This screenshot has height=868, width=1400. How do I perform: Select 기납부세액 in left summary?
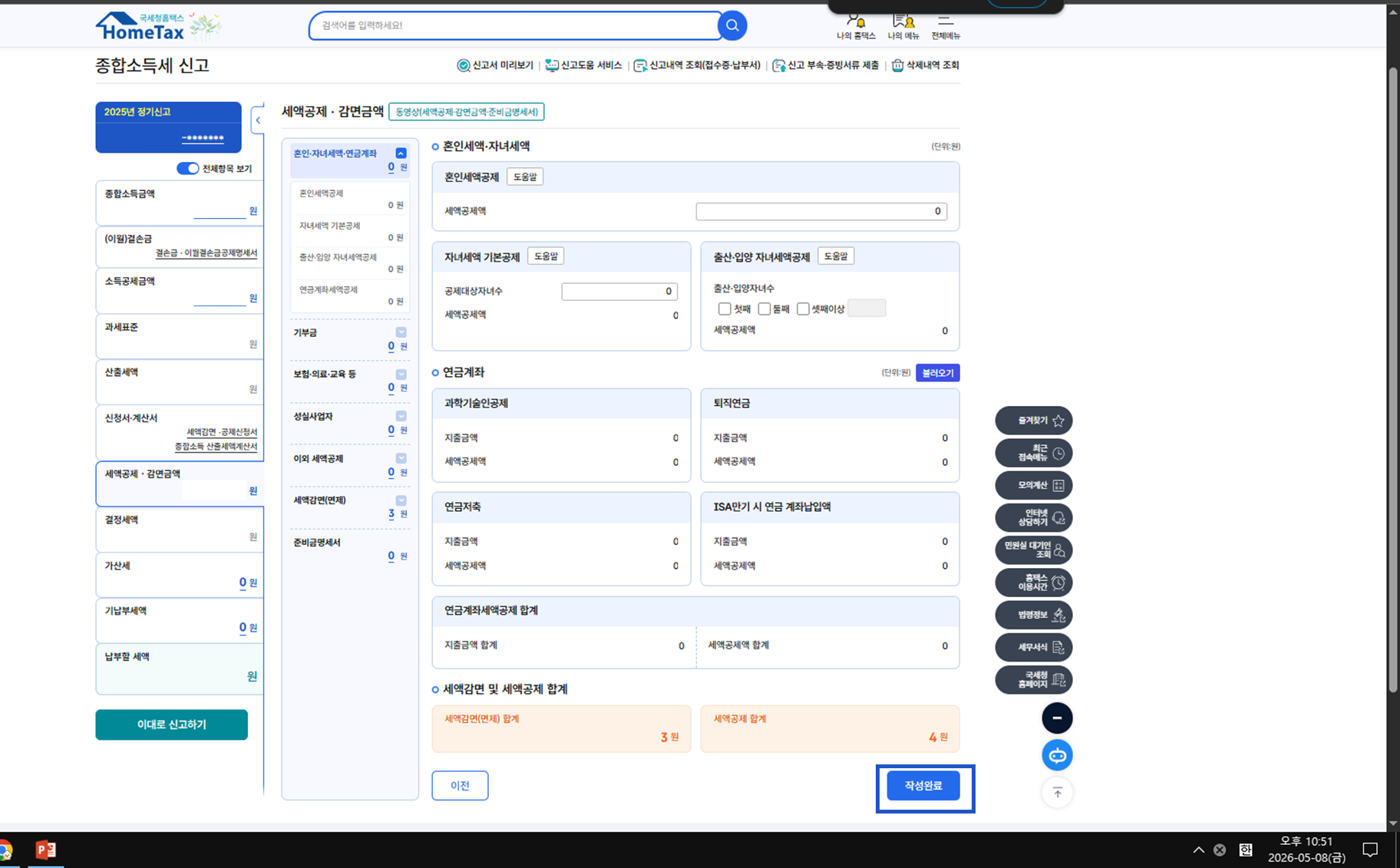click(x=180, y=620)
